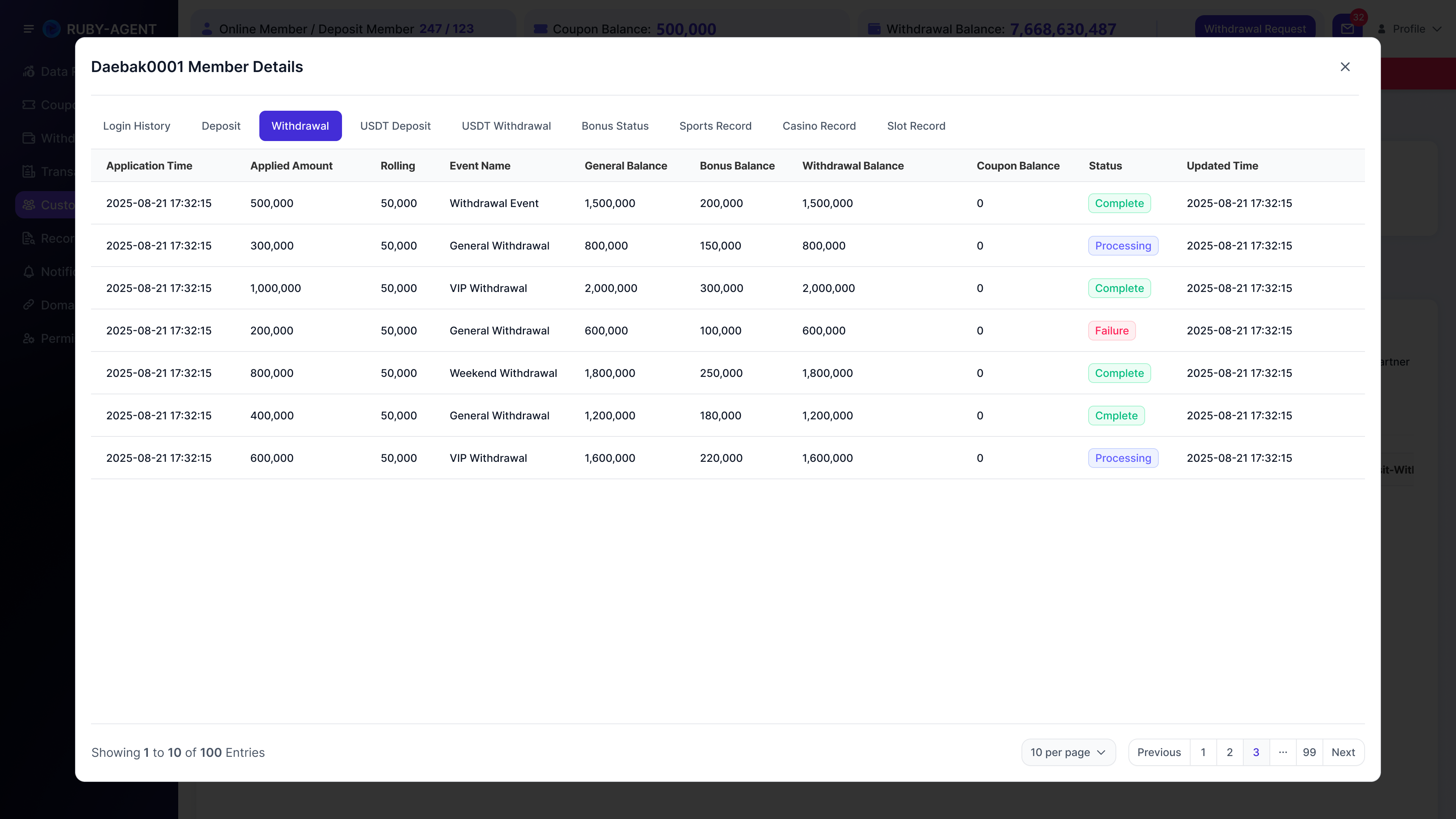Open the USDT Withdrawal tab
The image size is (1456, 819).
click(506, 126)
